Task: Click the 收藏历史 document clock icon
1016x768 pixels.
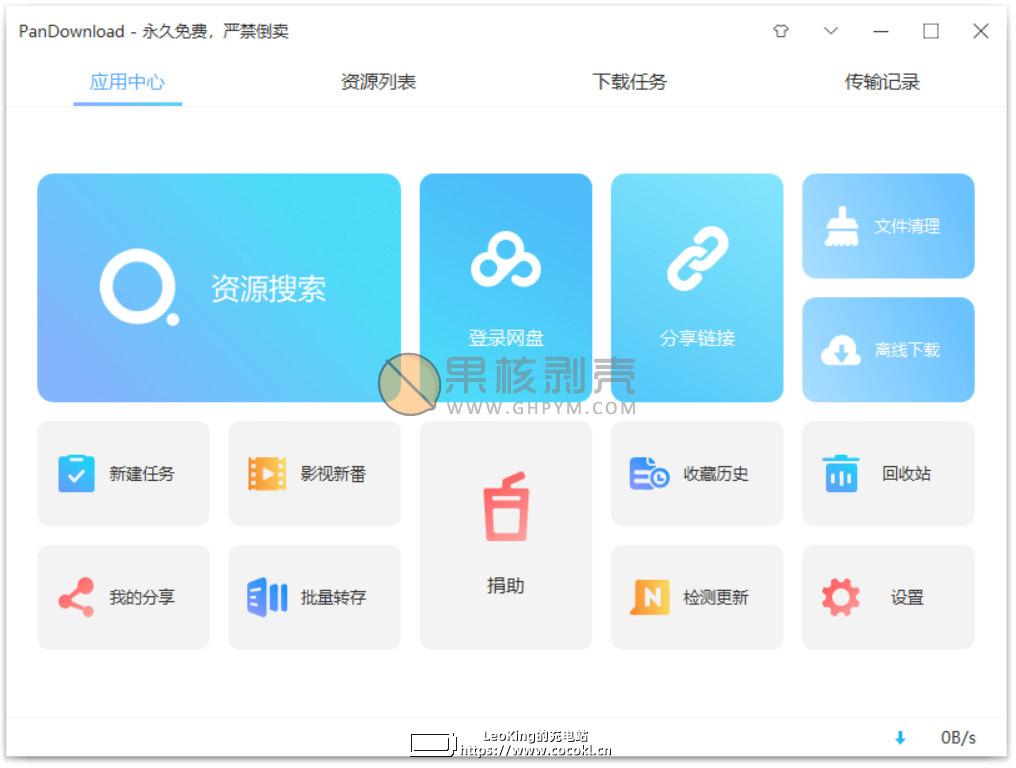Action: click(649, 474)
